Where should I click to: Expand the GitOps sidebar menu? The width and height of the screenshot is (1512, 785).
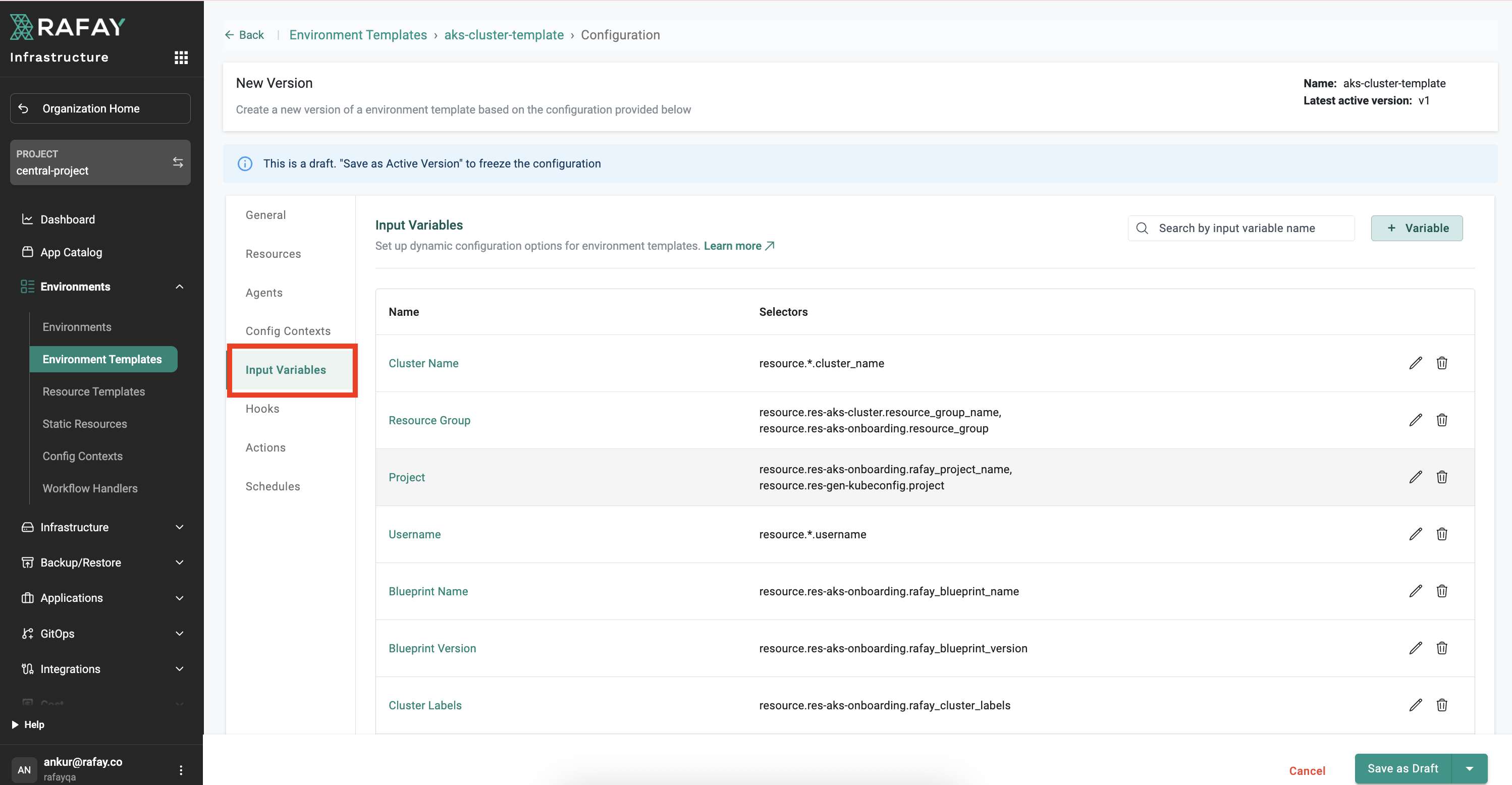[x=180, y=633]
